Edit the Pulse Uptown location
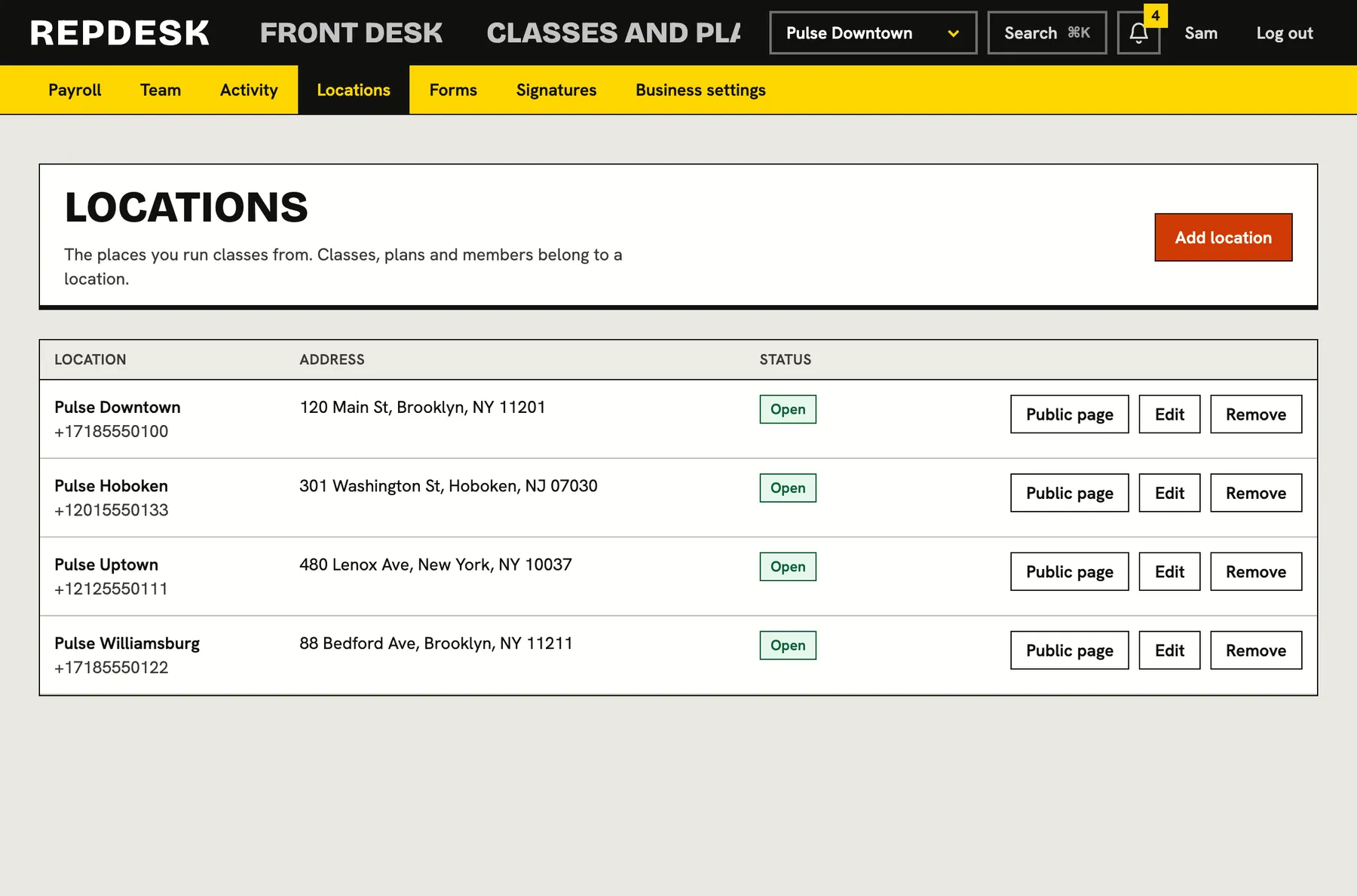1357x896 pixels. tap(1169, 572)
